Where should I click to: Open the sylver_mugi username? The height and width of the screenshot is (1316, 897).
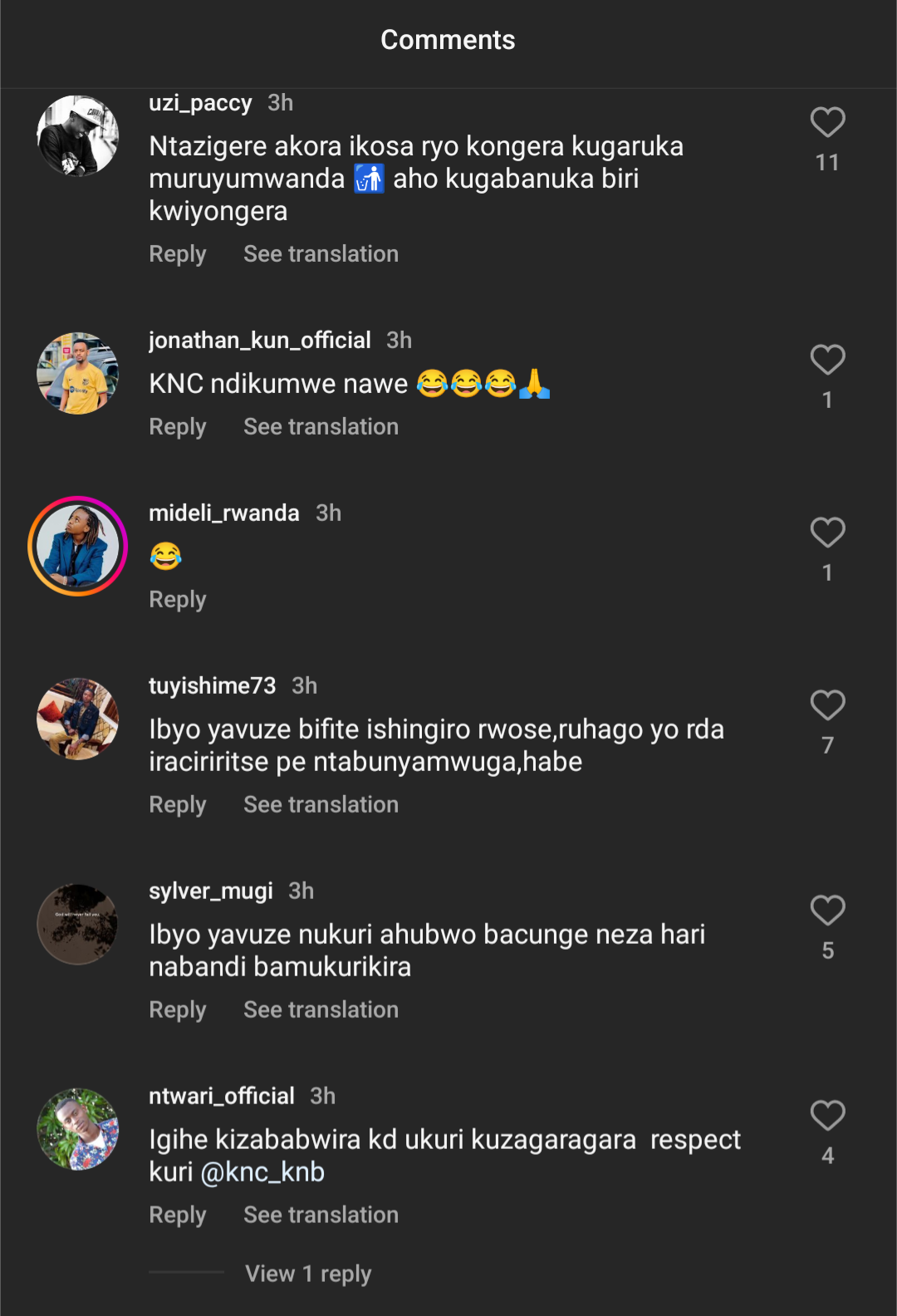coord(211,891)
